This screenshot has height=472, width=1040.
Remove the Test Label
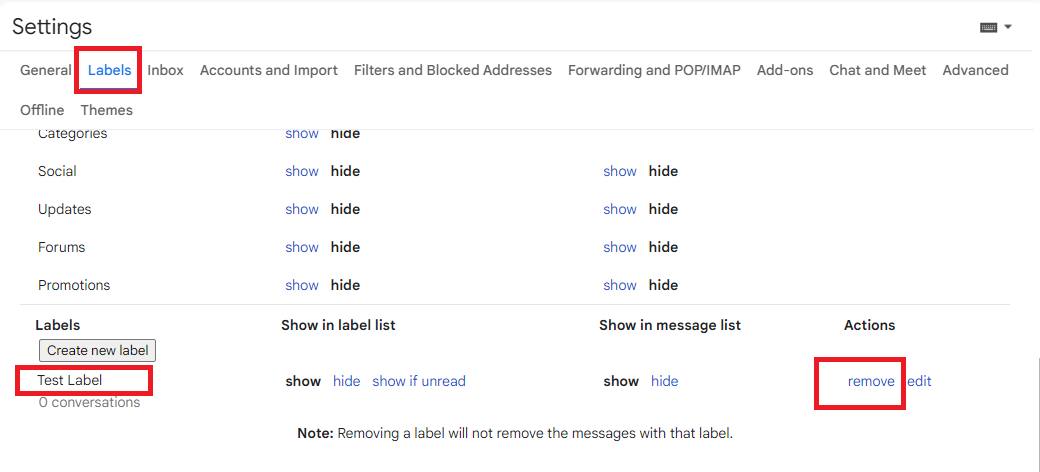click(871, 381)
